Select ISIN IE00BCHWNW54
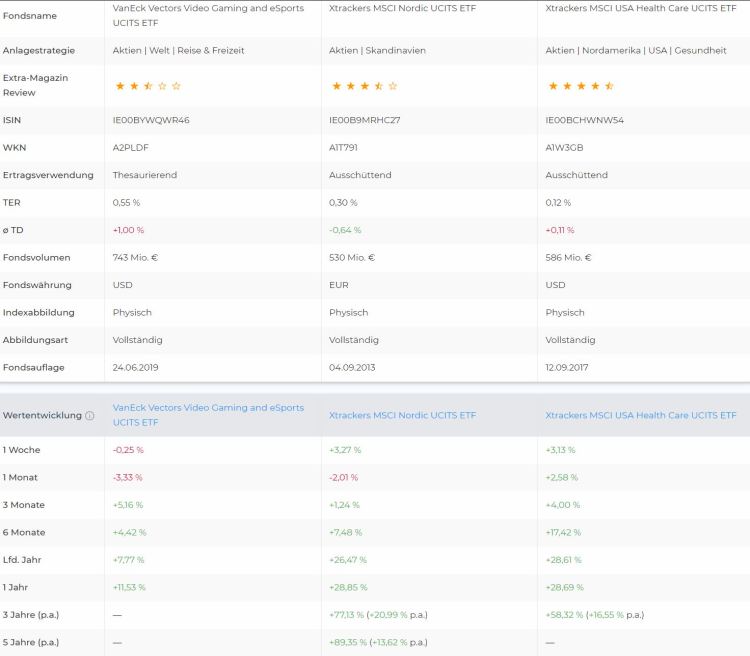750x656 pixels. click(x=584, y=120)
